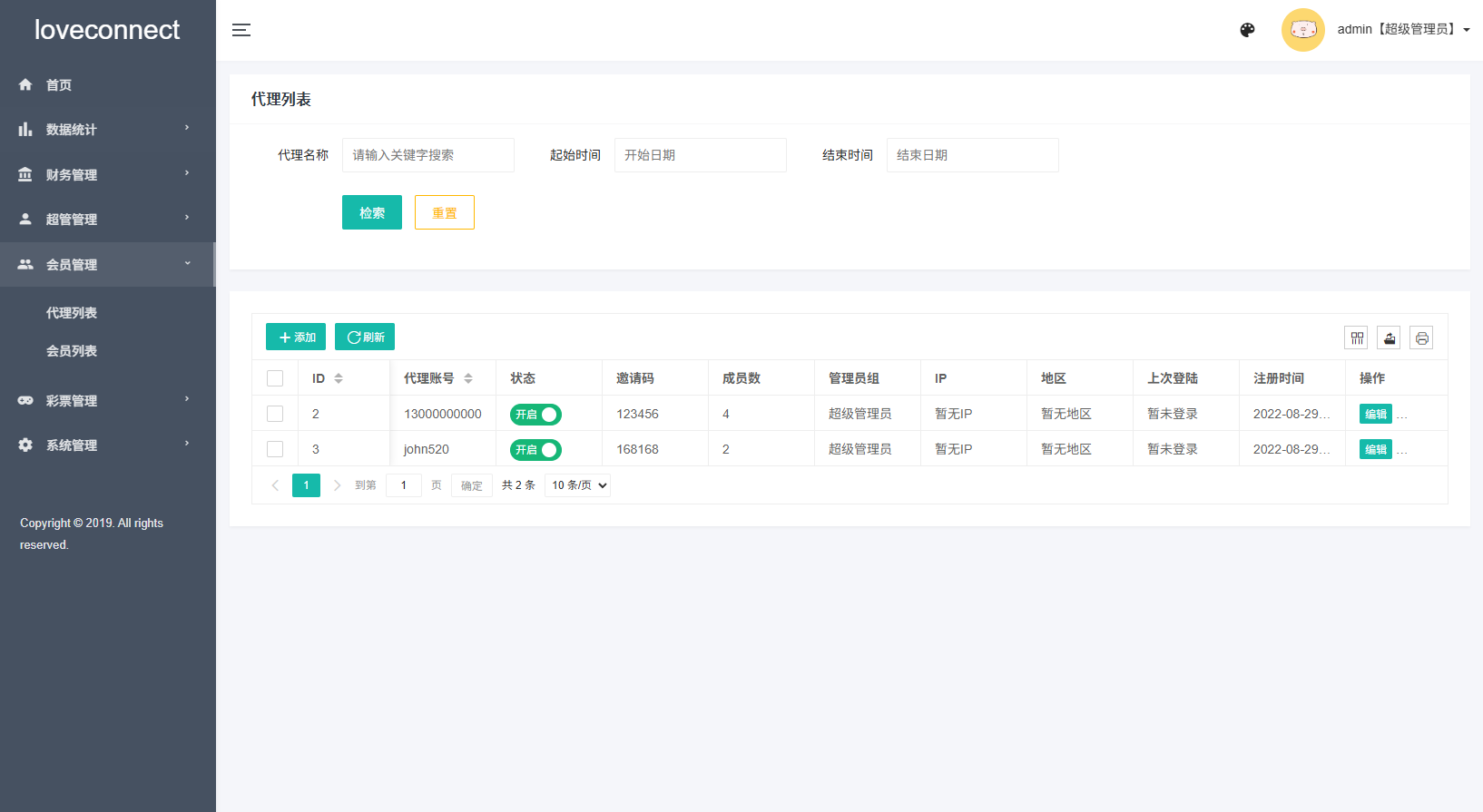The height and width of the screenshot is (812, 1483).
Task: Click the 开始日期 date field
Action: point(700,155)
